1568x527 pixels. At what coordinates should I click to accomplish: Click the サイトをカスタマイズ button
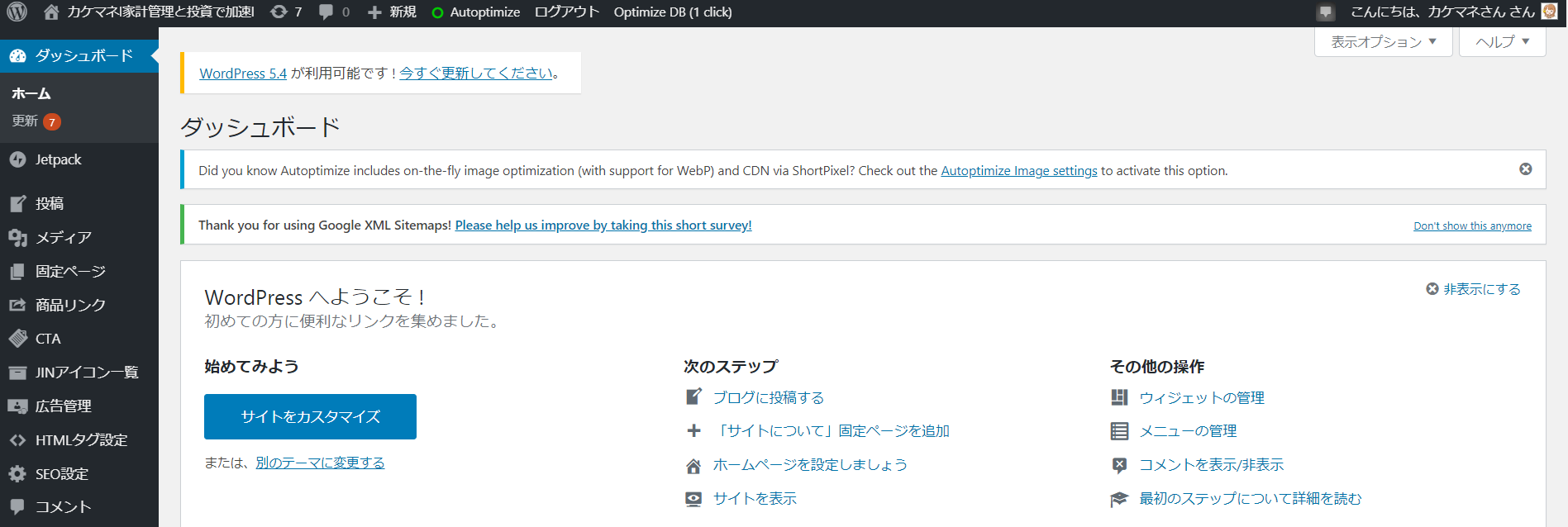click(310, 416)
